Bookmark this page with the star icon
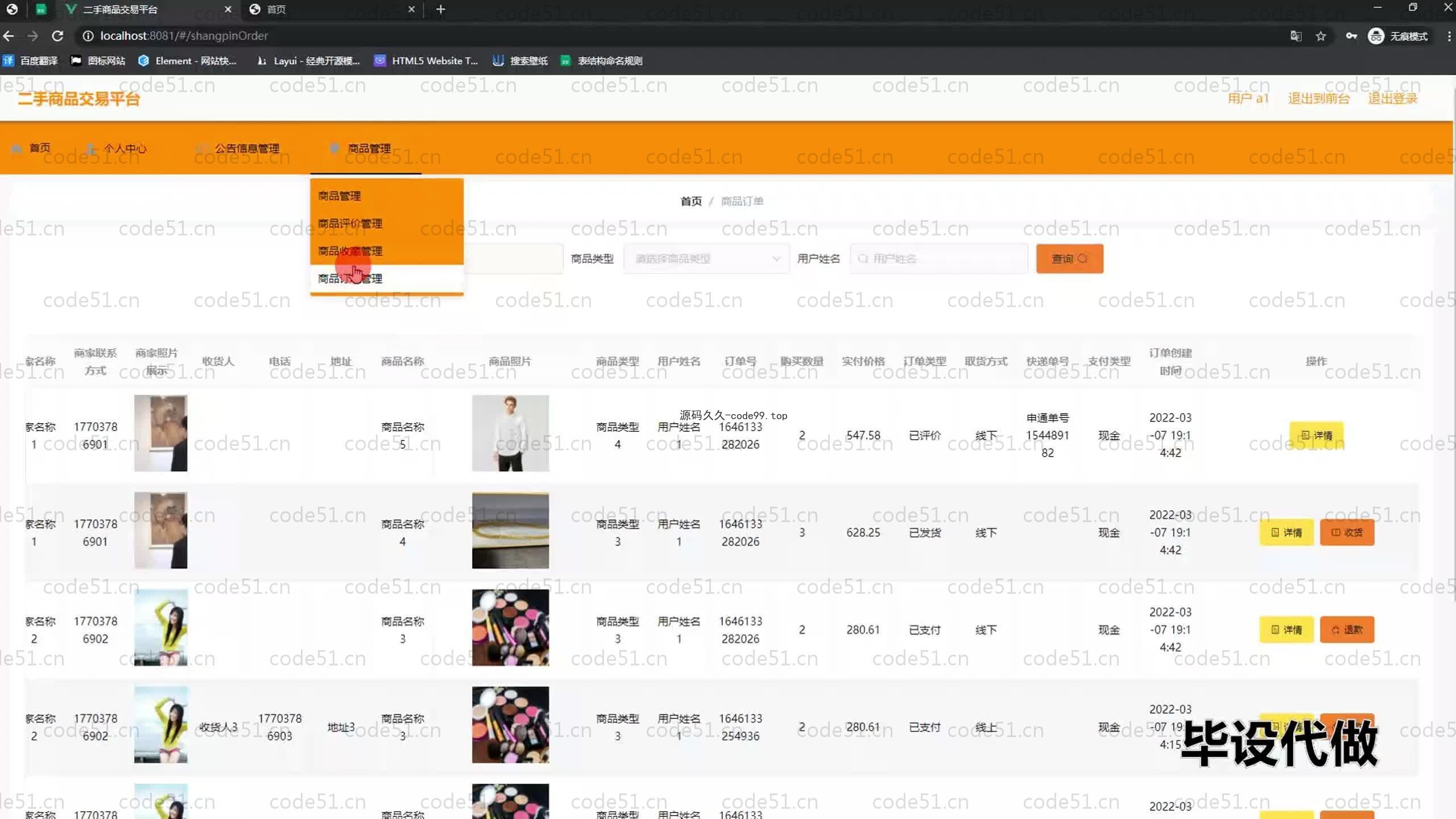The image size is (1456, 819). pos(1321,36)
